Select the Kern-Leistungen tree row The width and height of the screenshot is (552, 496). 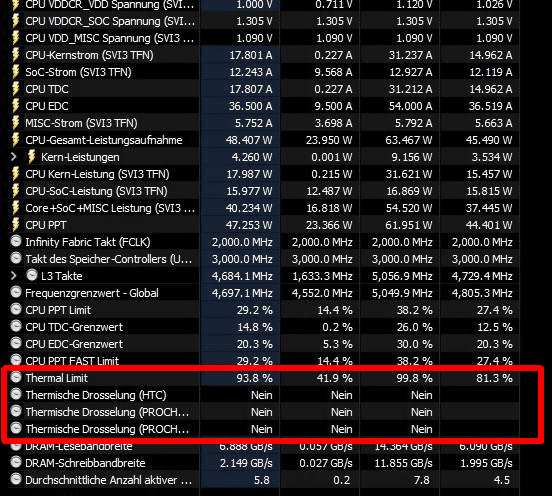(80, 157)
